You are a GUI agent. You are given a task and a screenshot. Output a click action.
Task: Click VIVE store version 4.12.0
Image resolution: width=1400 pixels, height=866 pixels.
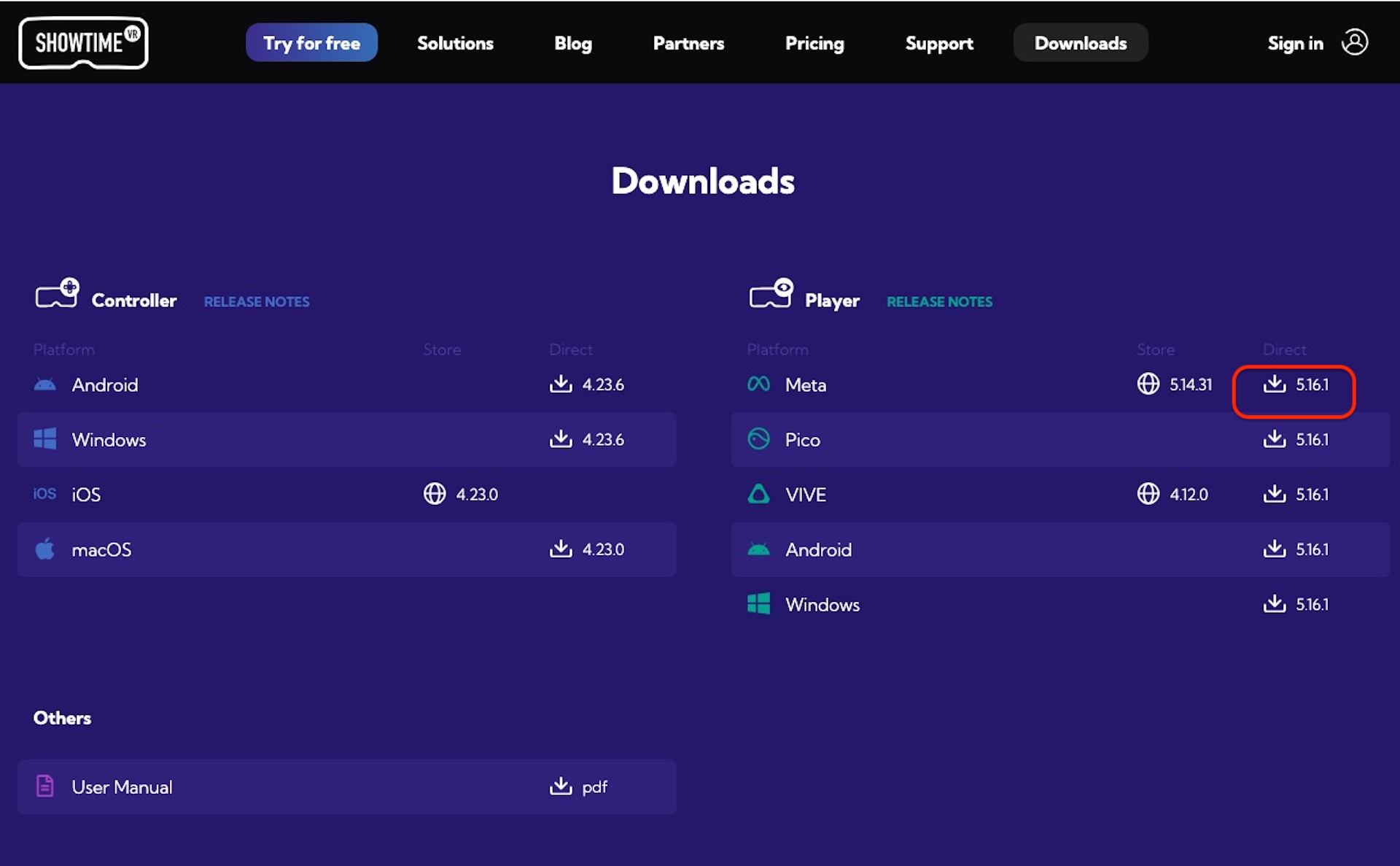1189,495
